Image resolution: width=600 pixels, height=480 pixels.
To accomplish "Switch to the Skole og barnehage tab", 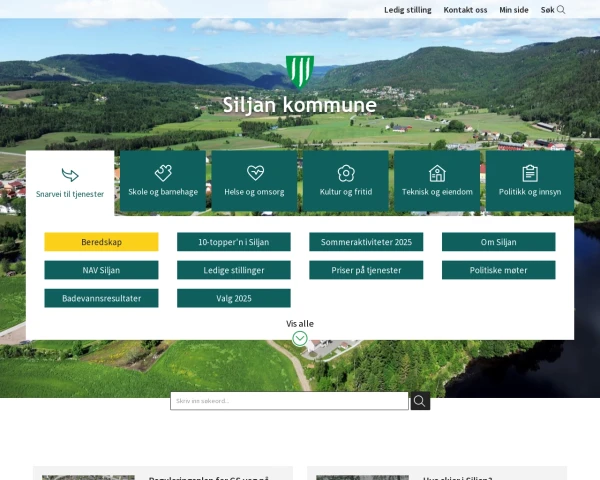I will point(163,181).
